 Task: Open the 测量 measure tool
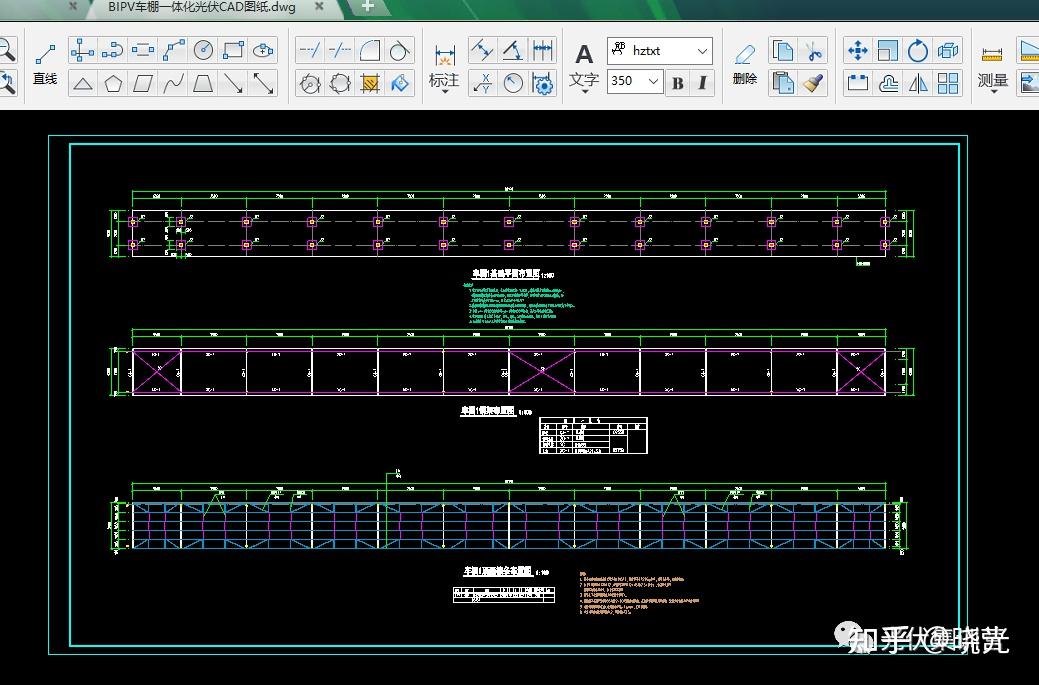(991, 80)
